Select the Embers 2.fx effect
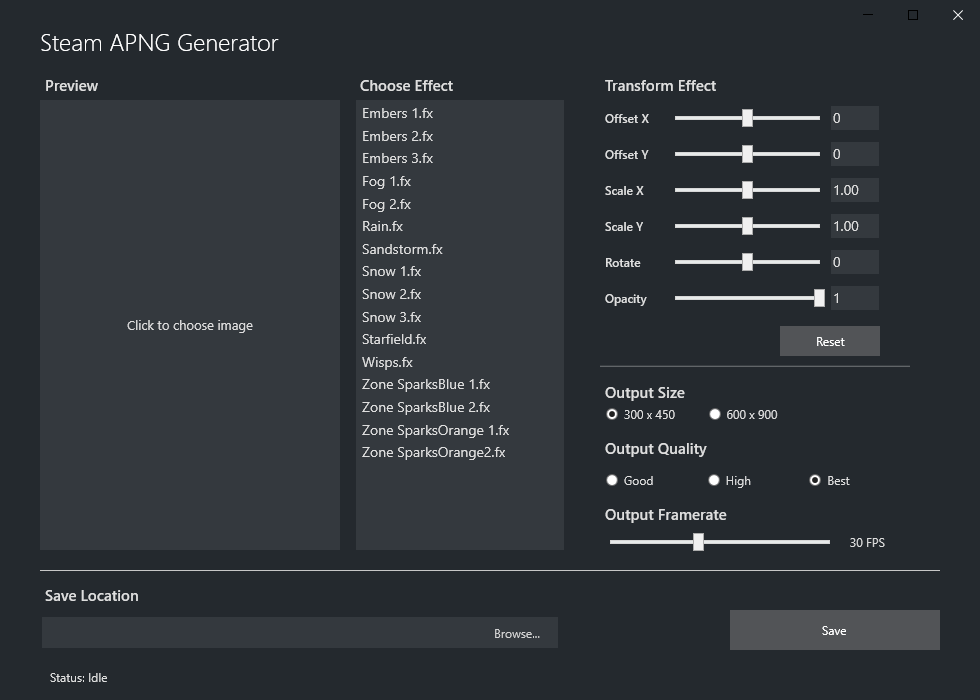 coord(459,136)
